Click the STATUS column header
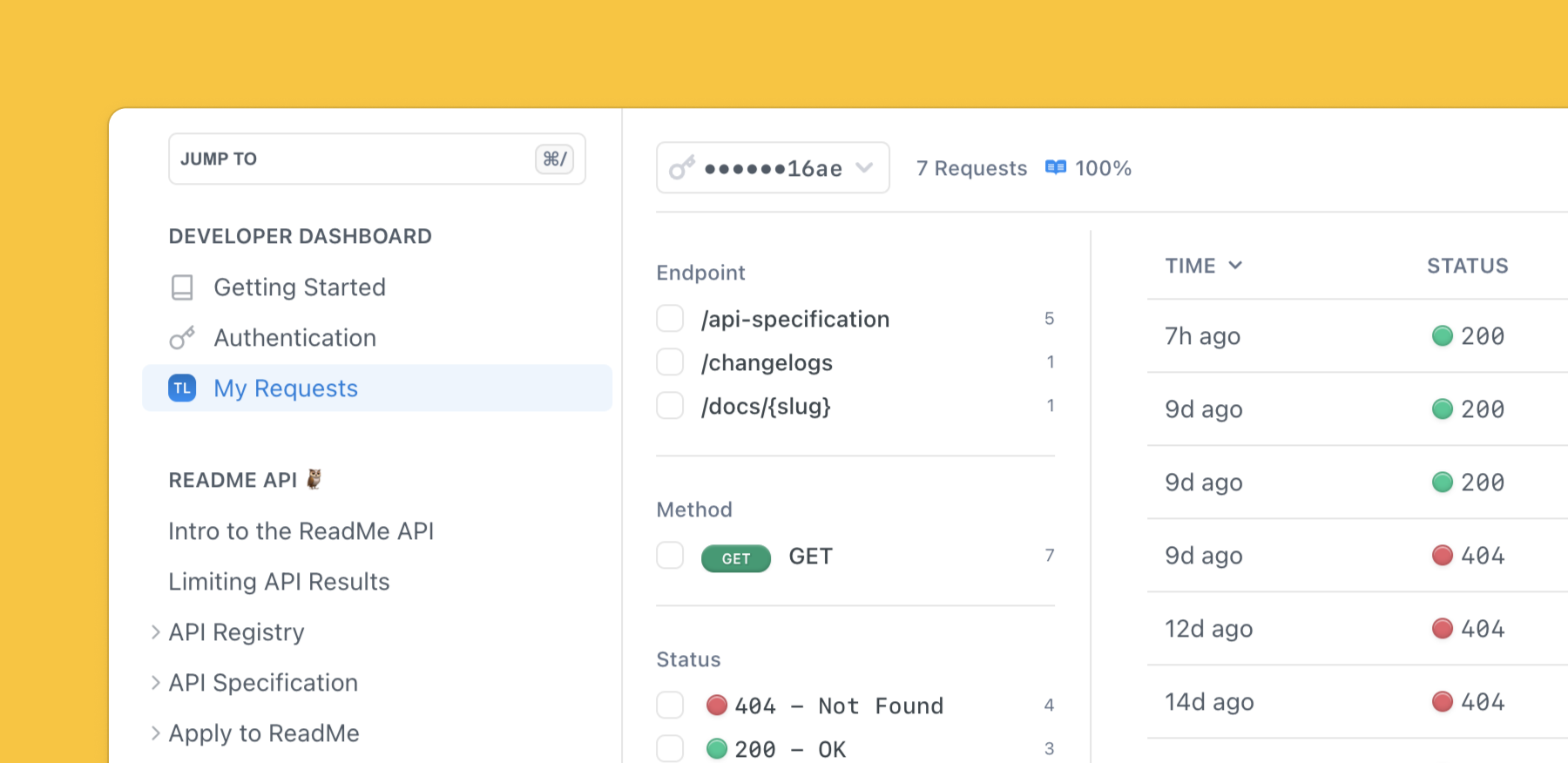Screen dimensions: 1568x763 (1468, 266)
